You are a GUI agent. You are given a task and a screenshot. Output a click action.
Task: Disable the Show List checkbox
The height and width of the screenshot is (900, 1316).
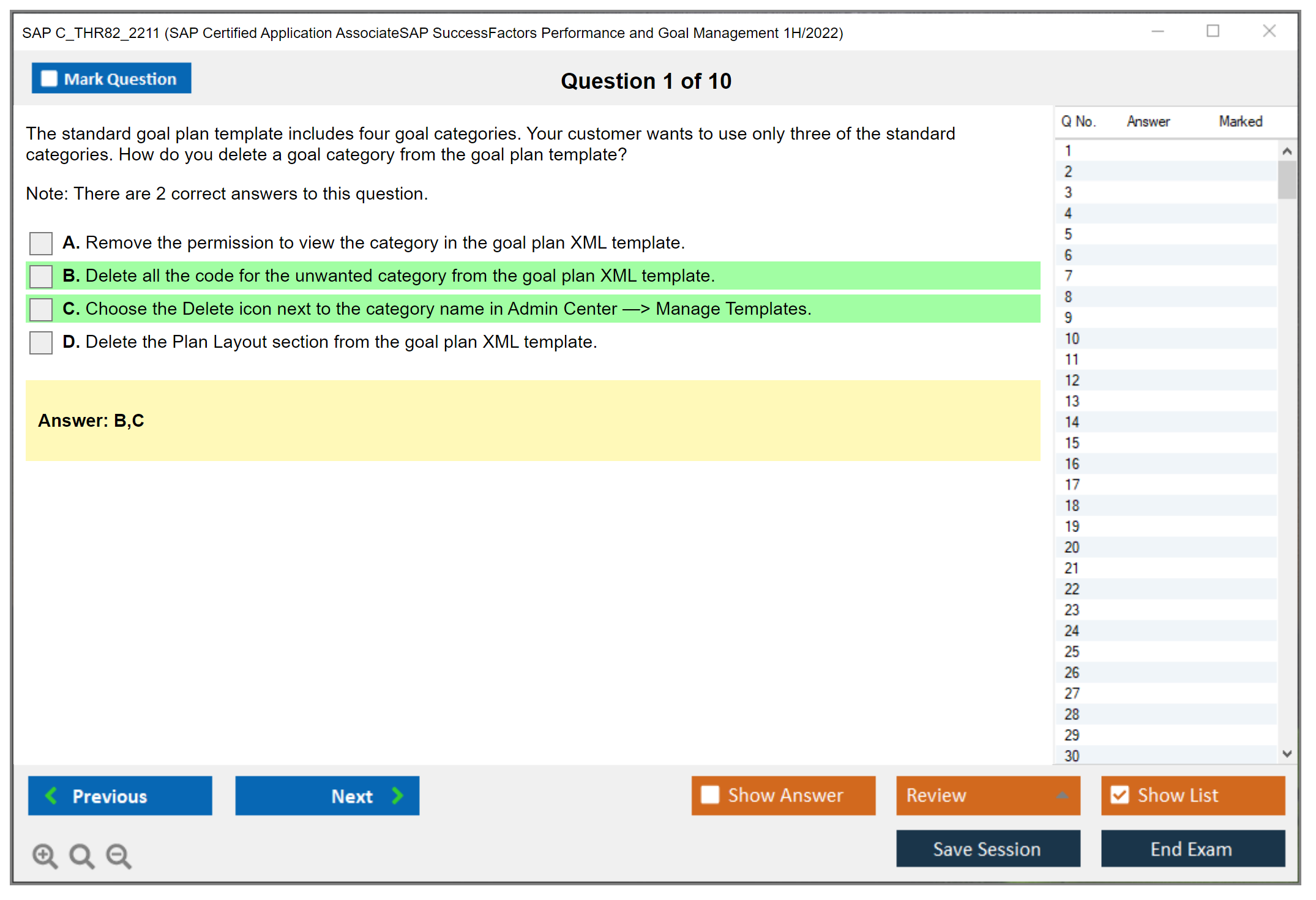pos(1120,795)
